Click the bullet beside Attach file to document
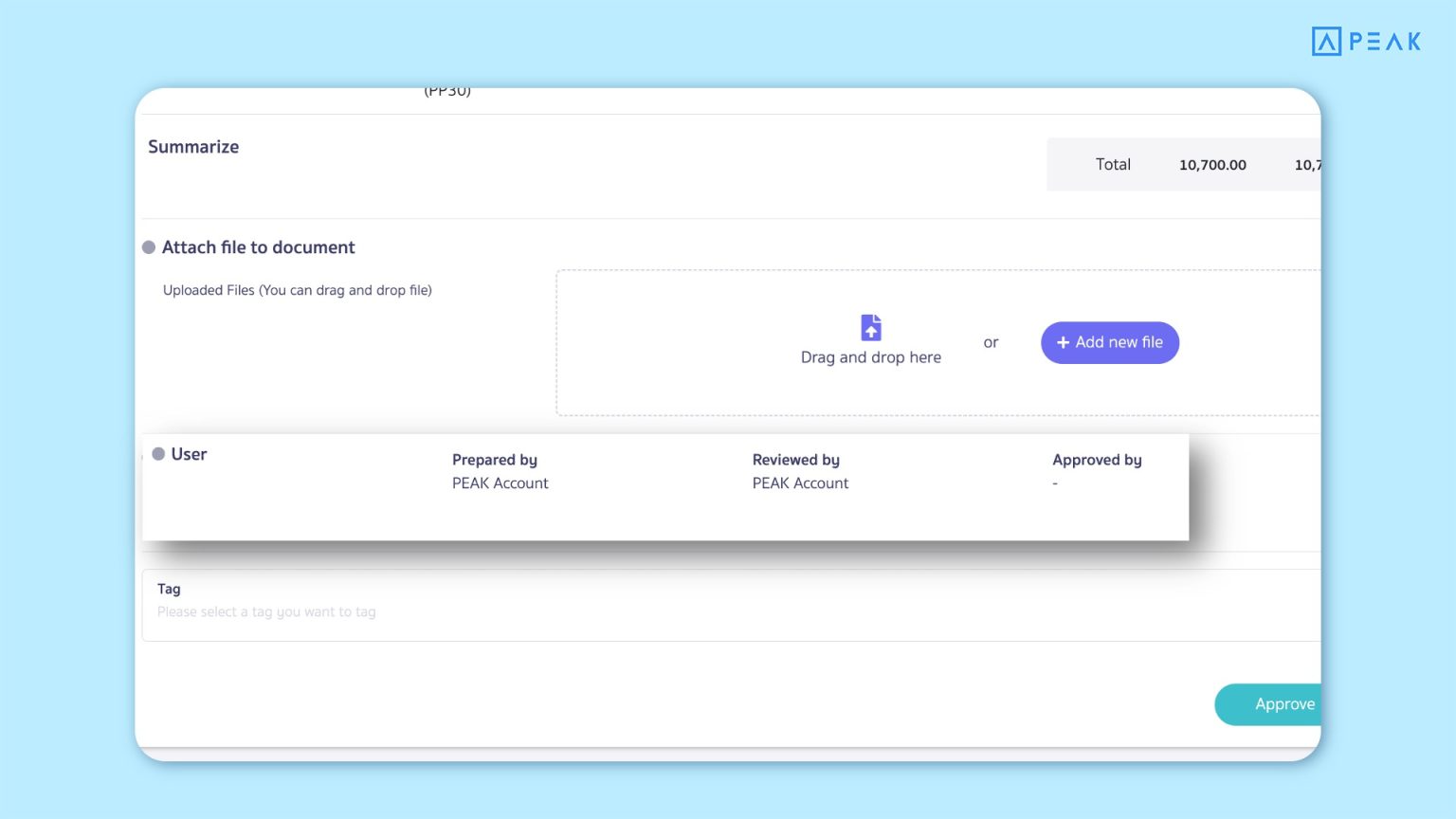 coord(149,247)
